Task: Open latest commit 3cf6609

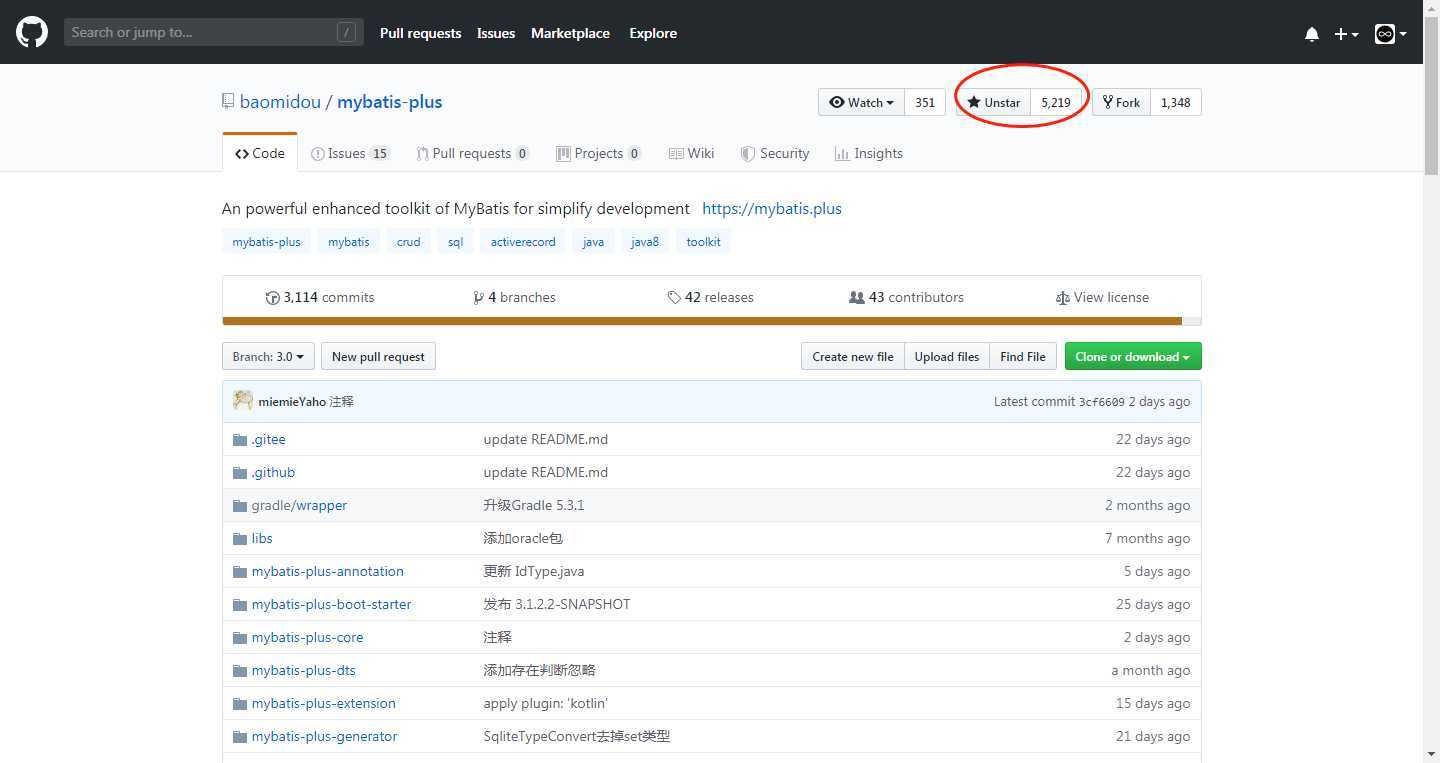Action: 1101,402
